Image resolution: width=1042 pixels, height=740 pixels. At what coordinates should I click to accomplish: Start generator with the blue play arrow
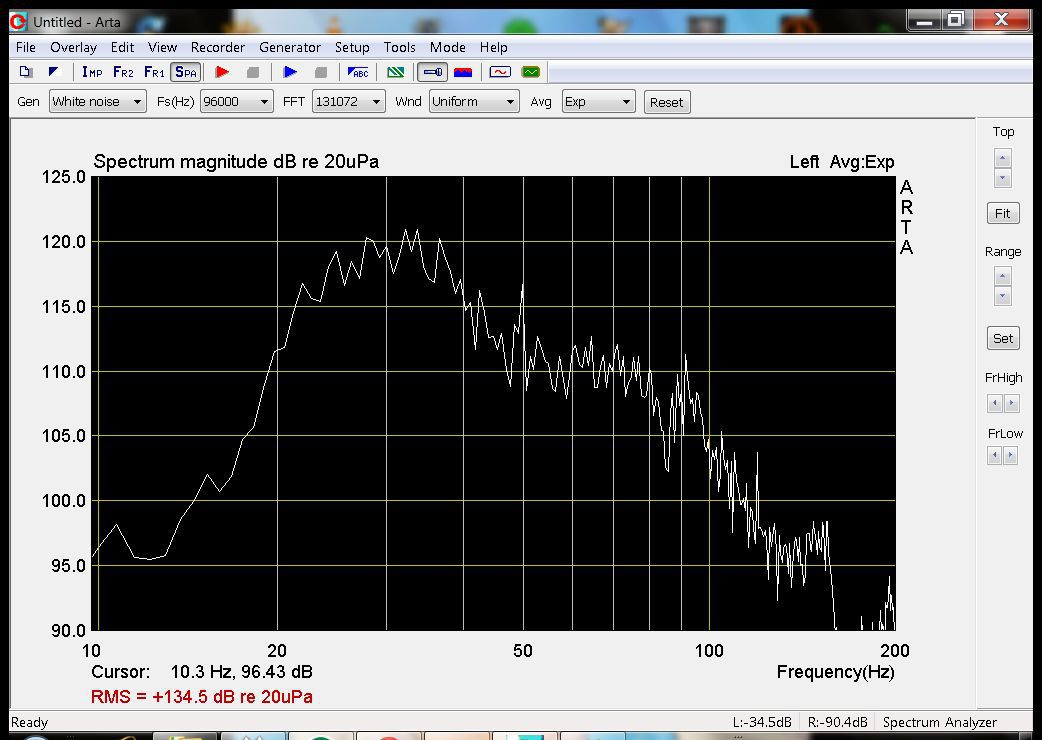[x=290, y=72]
